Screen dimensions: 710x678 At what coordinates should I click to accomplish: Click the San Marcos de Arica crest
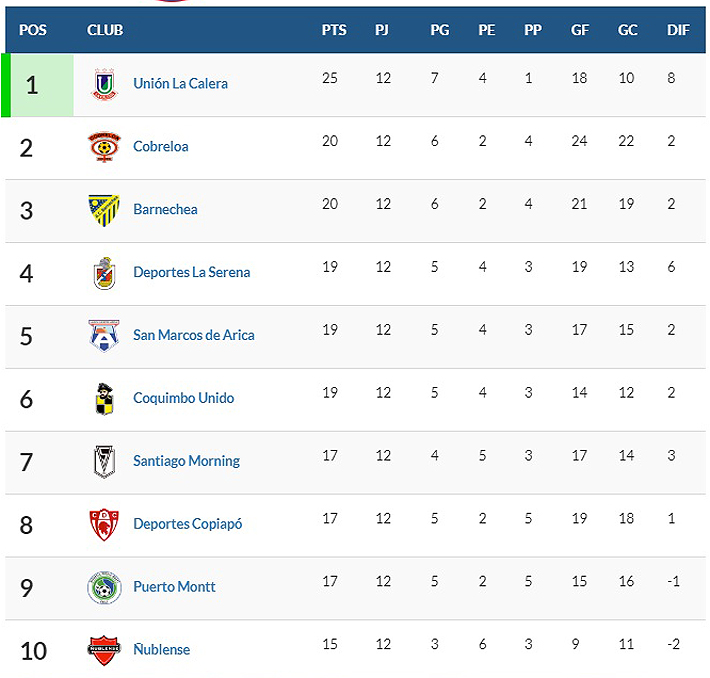tap(103, 336)
